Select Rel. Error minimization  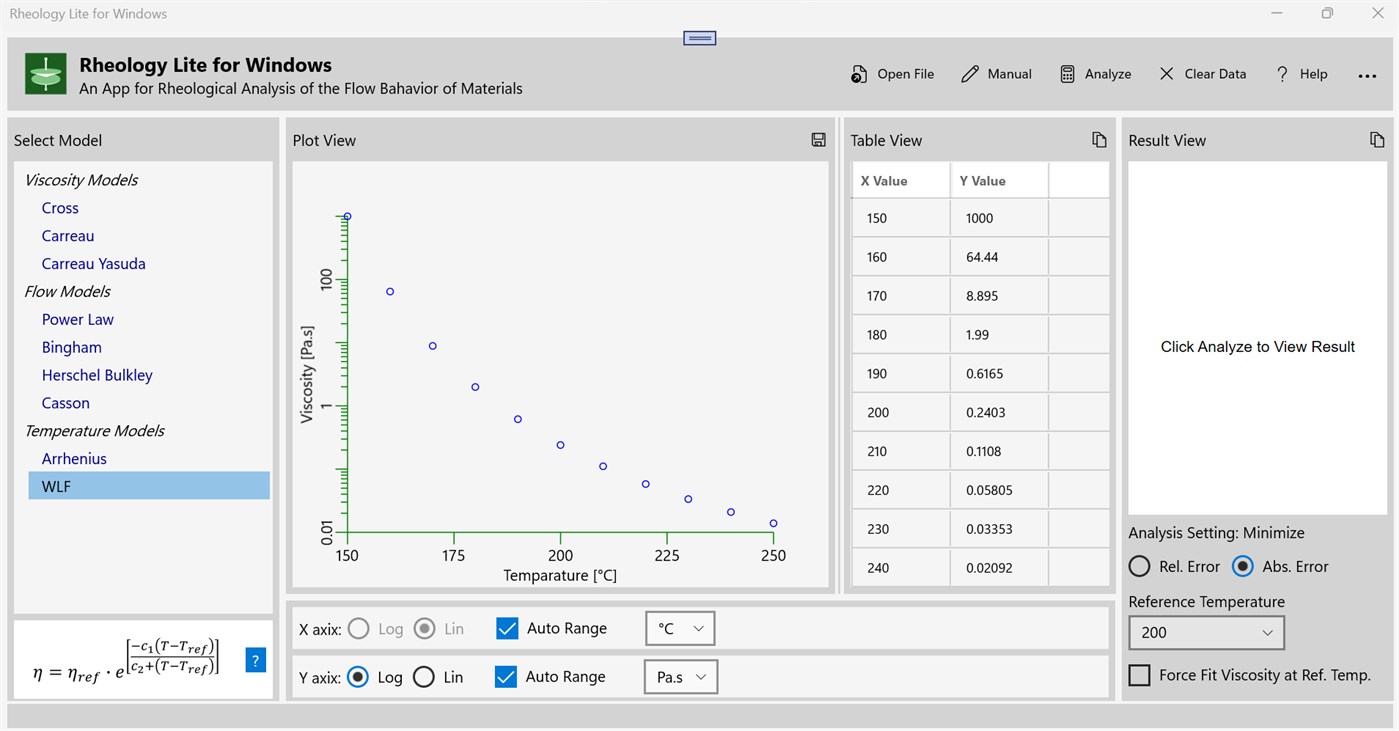click(1139, 566)
